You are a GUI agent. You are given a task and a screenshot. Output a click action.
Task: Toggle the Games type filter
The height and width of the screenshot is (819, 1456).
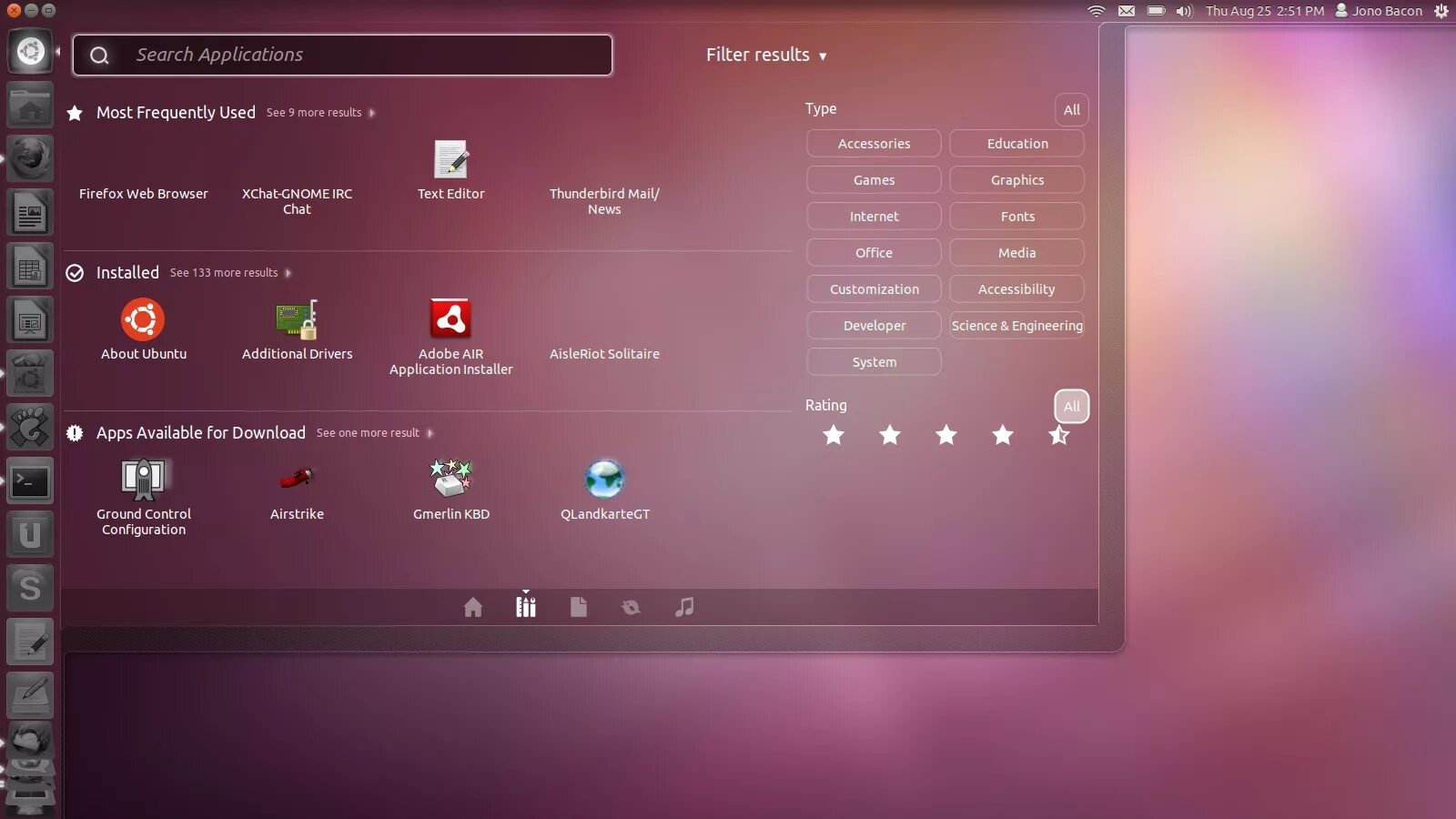[x=874, y=180]
